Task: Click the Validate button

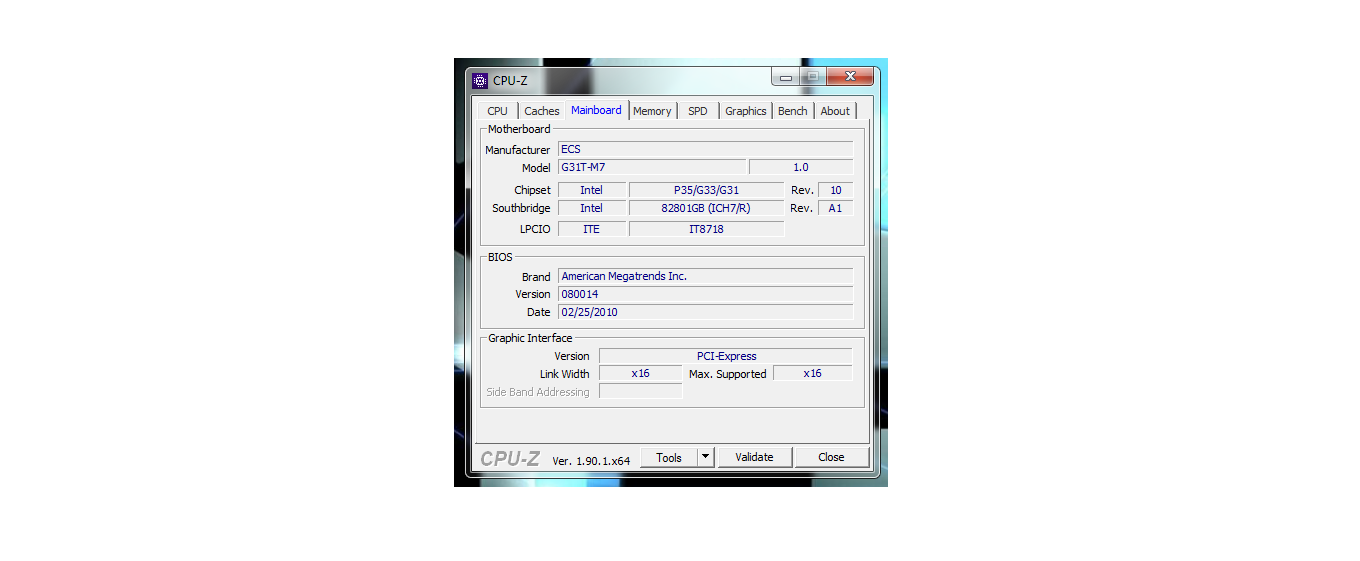Action: (755, 457)
